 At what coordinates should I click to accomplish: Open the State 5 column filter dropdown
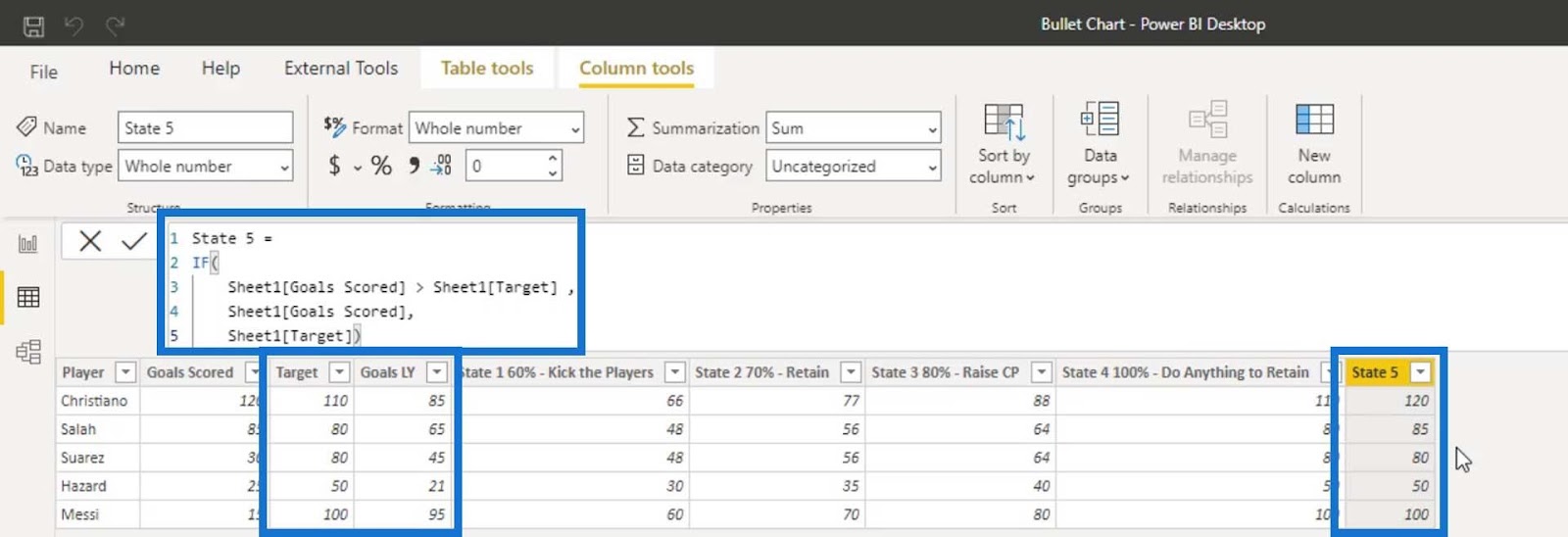point(1420,372)
